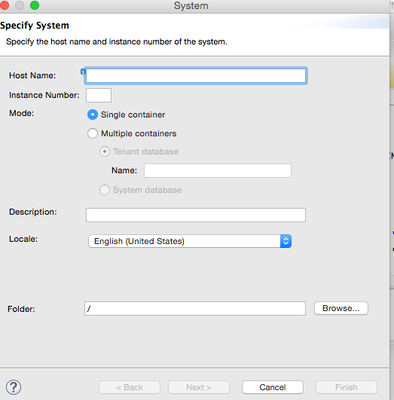Viewport: 394px width, 400px height.
Task: Click the Cancel button
Action: (273, 387)
